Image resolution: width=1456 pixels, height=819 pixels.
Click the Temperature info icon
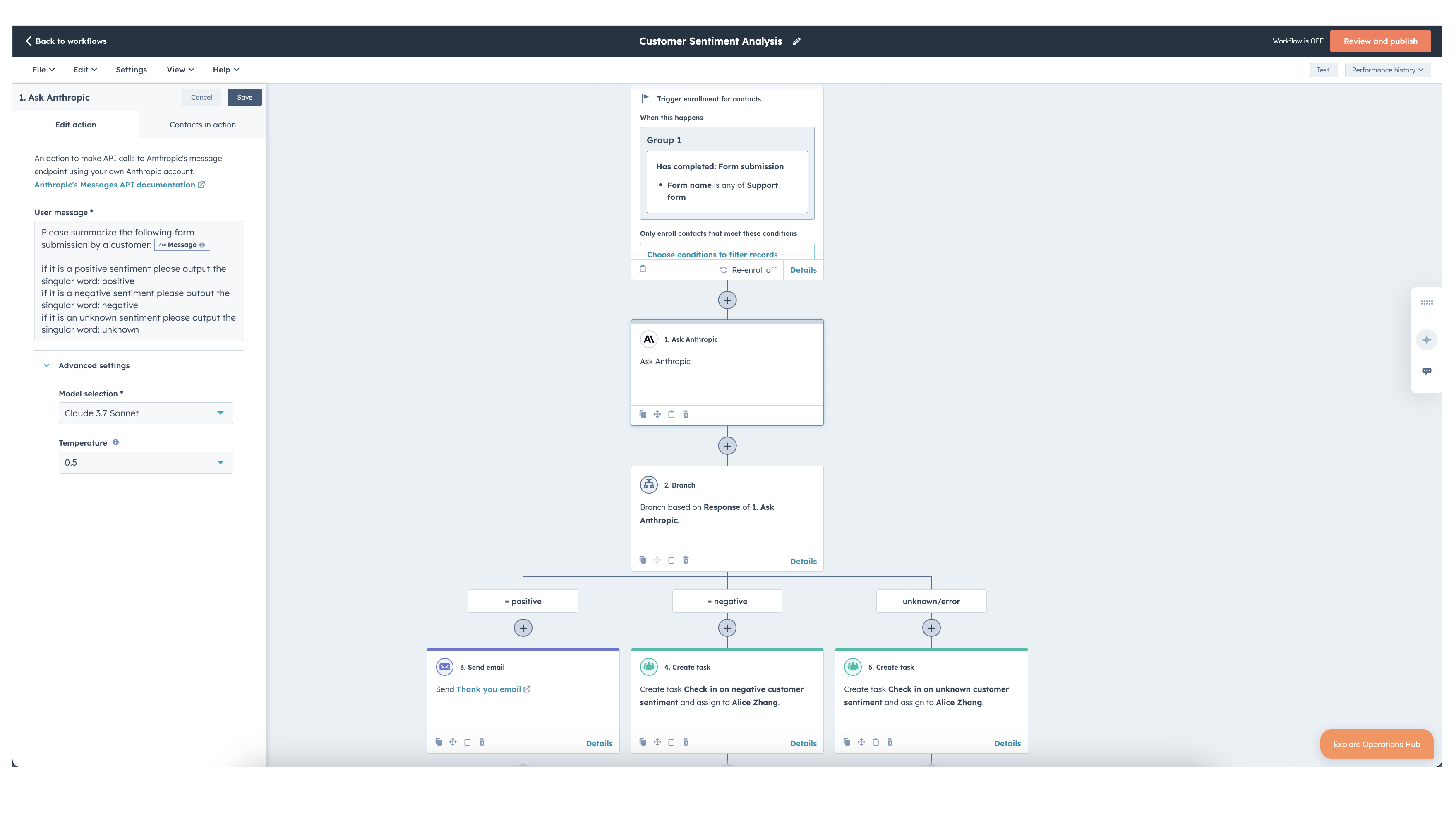point(115,442)
